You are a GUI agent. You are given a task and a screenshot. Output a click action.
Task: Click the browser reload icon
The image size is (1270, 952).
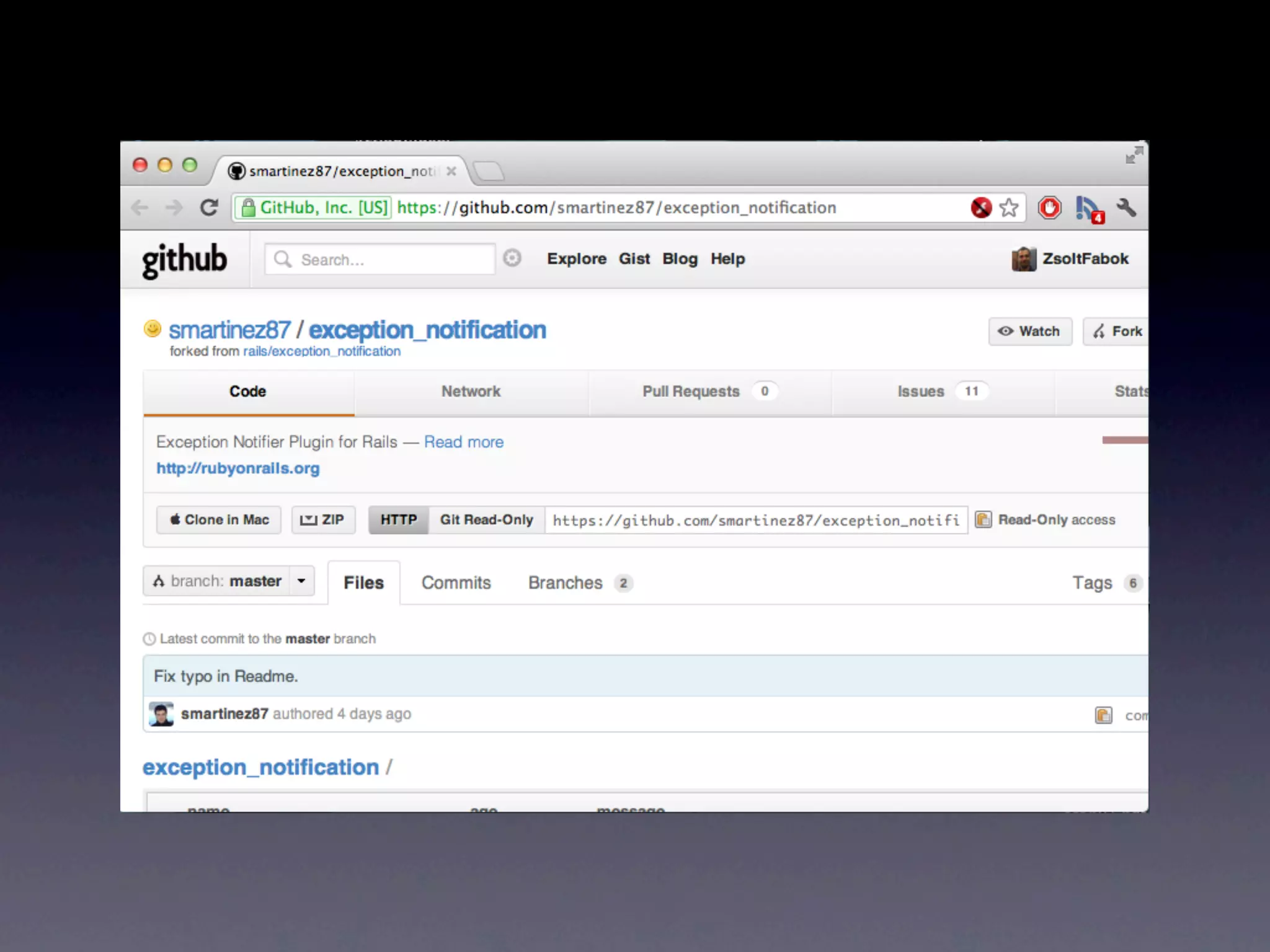[209, 208]
